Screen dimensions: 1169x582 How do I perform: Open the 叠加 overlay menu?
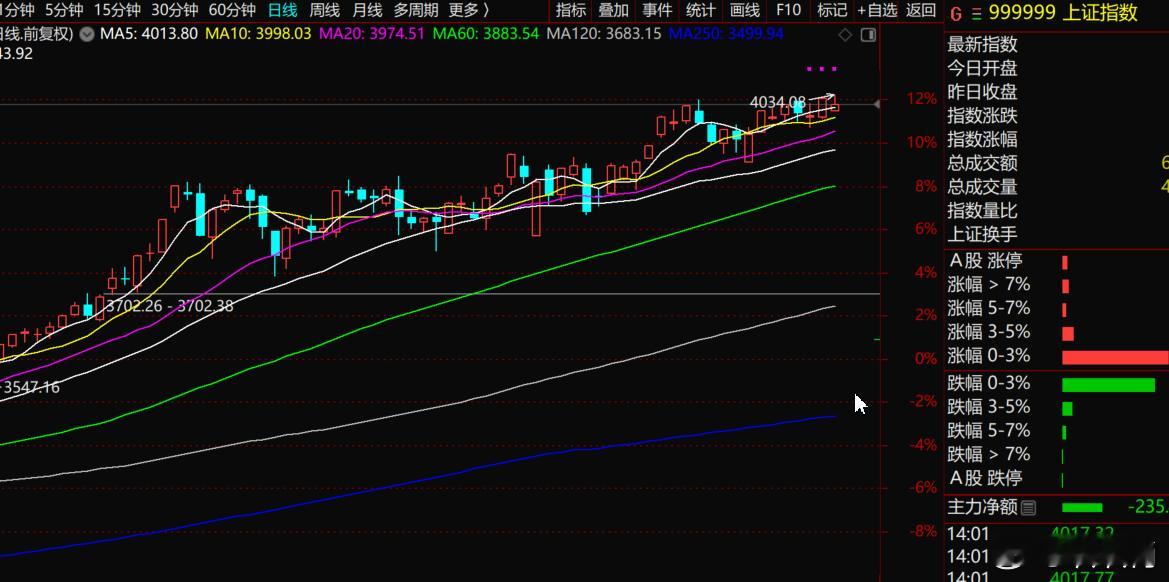pyautogui.click(x=614, y=10)
